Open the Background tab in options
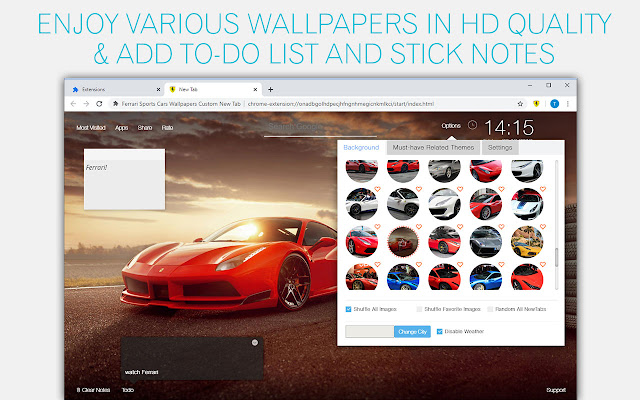 pyautogui.click(x=361, y=147)
